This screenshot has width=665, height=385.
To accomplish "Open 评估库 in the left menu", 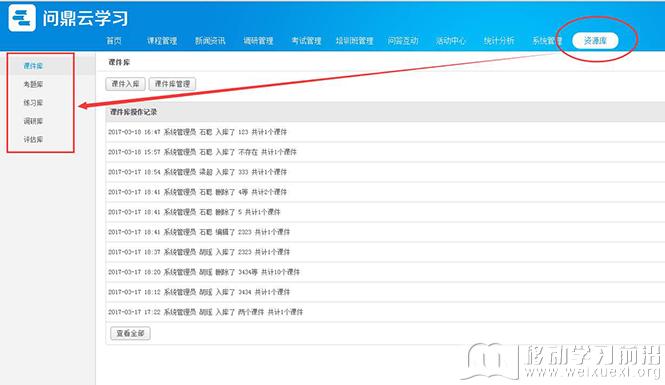I will tap(33, 139).
